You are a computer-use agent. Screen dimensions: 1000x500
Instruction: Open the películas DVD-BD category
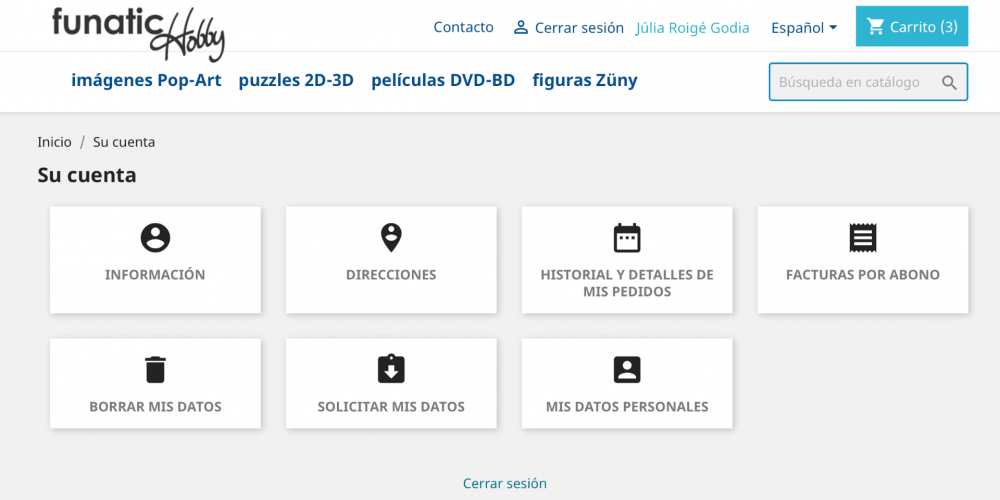(443, 80)
